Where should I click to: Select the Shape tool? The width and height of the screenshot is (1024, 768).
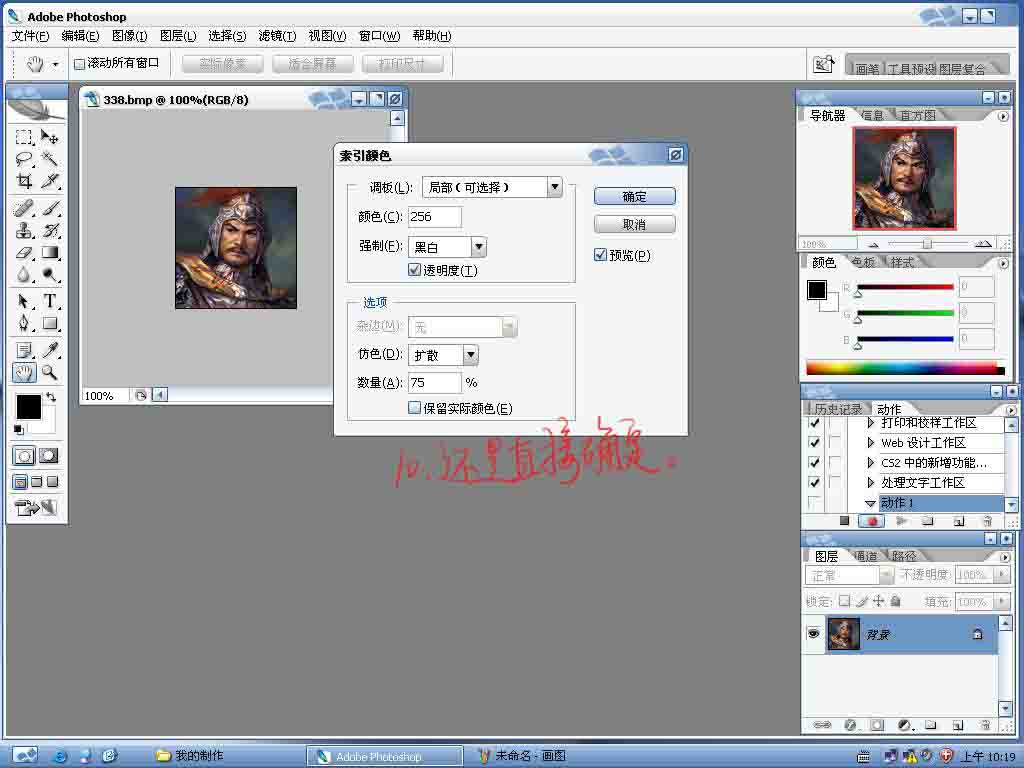50,324
